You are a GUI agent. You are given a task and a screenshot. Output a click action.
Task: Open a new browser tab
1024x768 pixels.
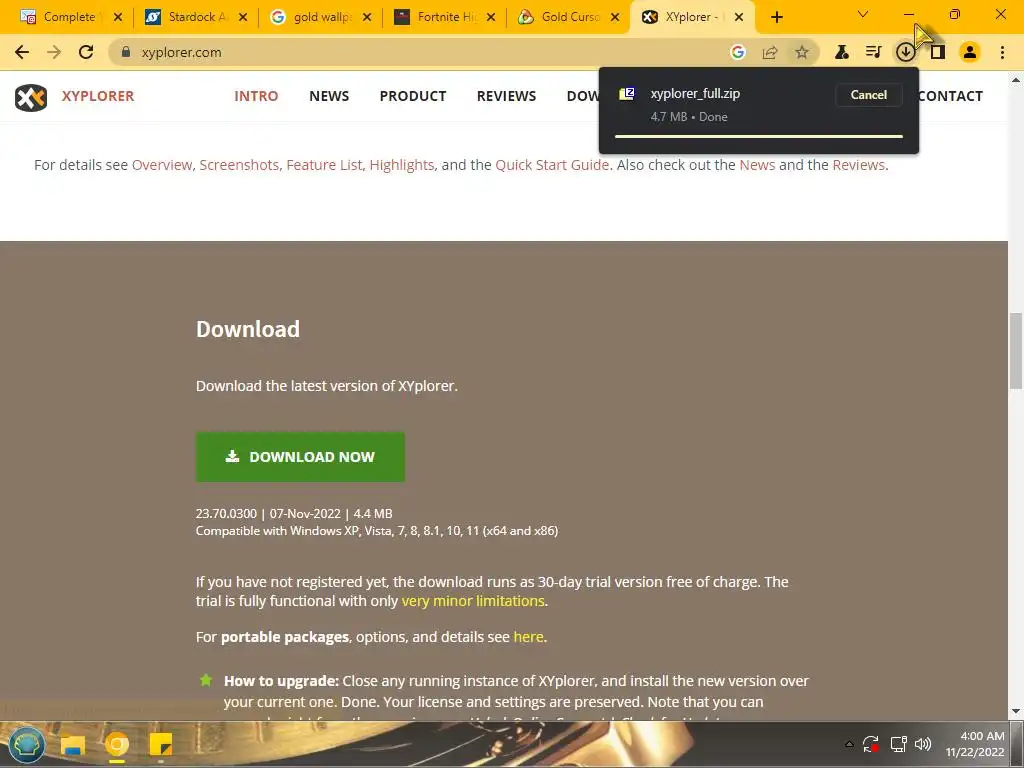point(776,17)
